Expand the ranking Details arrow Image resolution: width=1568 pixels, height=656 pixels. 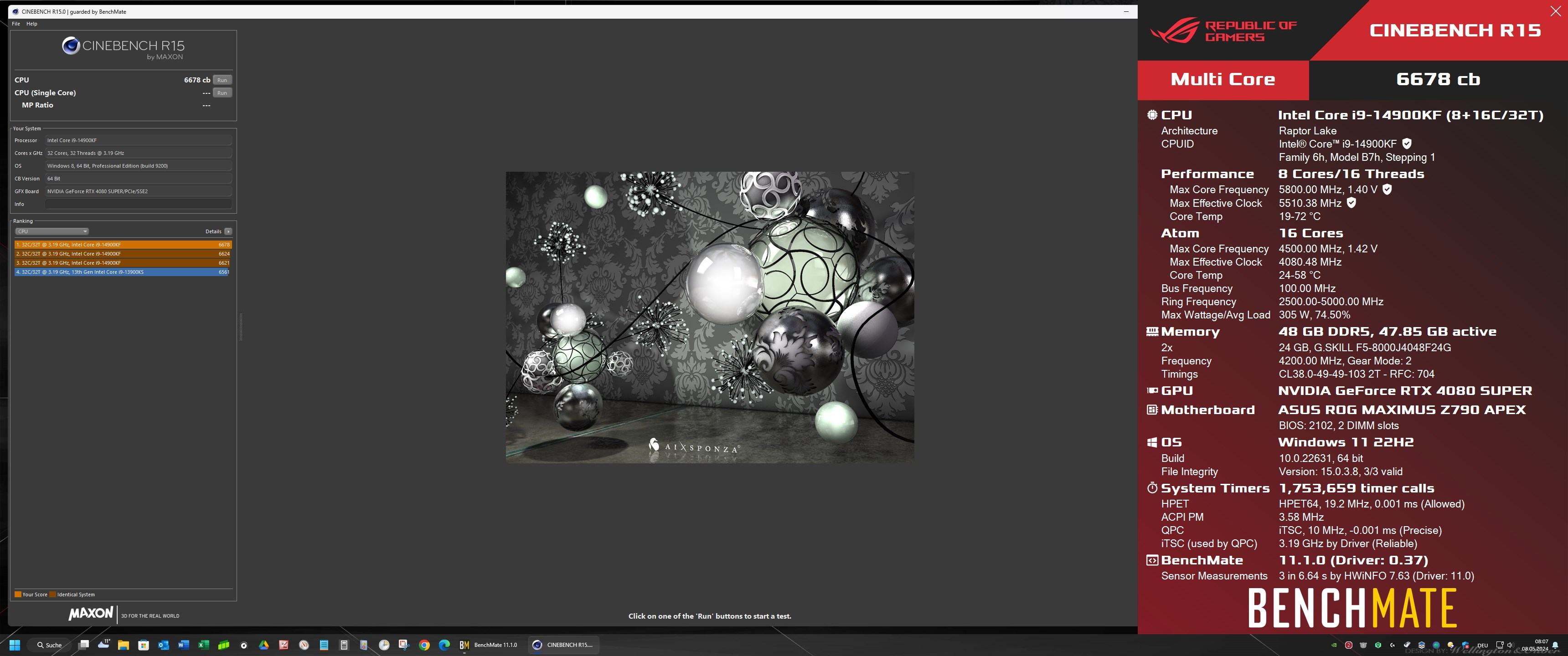tap(228, 231)
